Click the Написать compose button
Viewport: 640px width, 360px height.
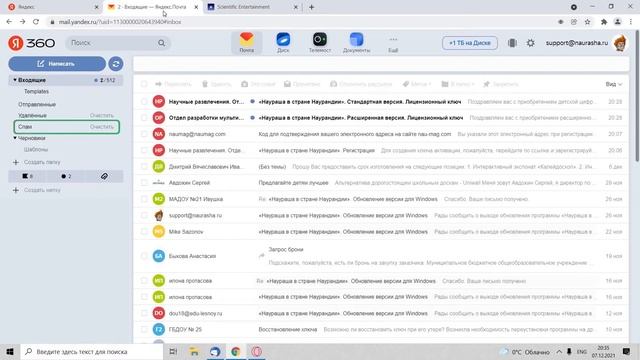click(57, 64)
